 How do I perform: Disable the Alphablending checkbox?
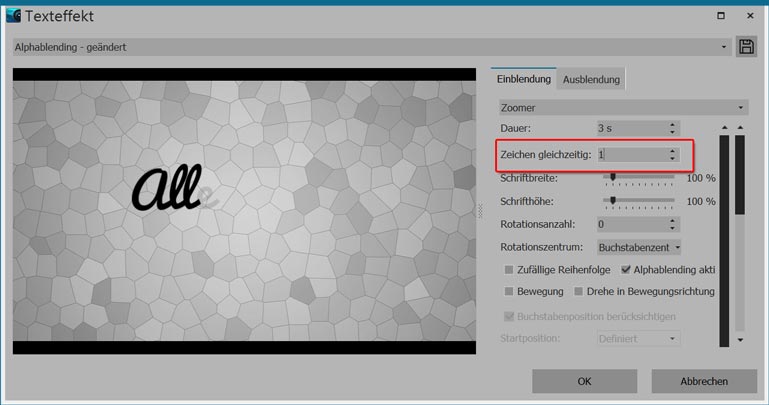pos(626,270)
